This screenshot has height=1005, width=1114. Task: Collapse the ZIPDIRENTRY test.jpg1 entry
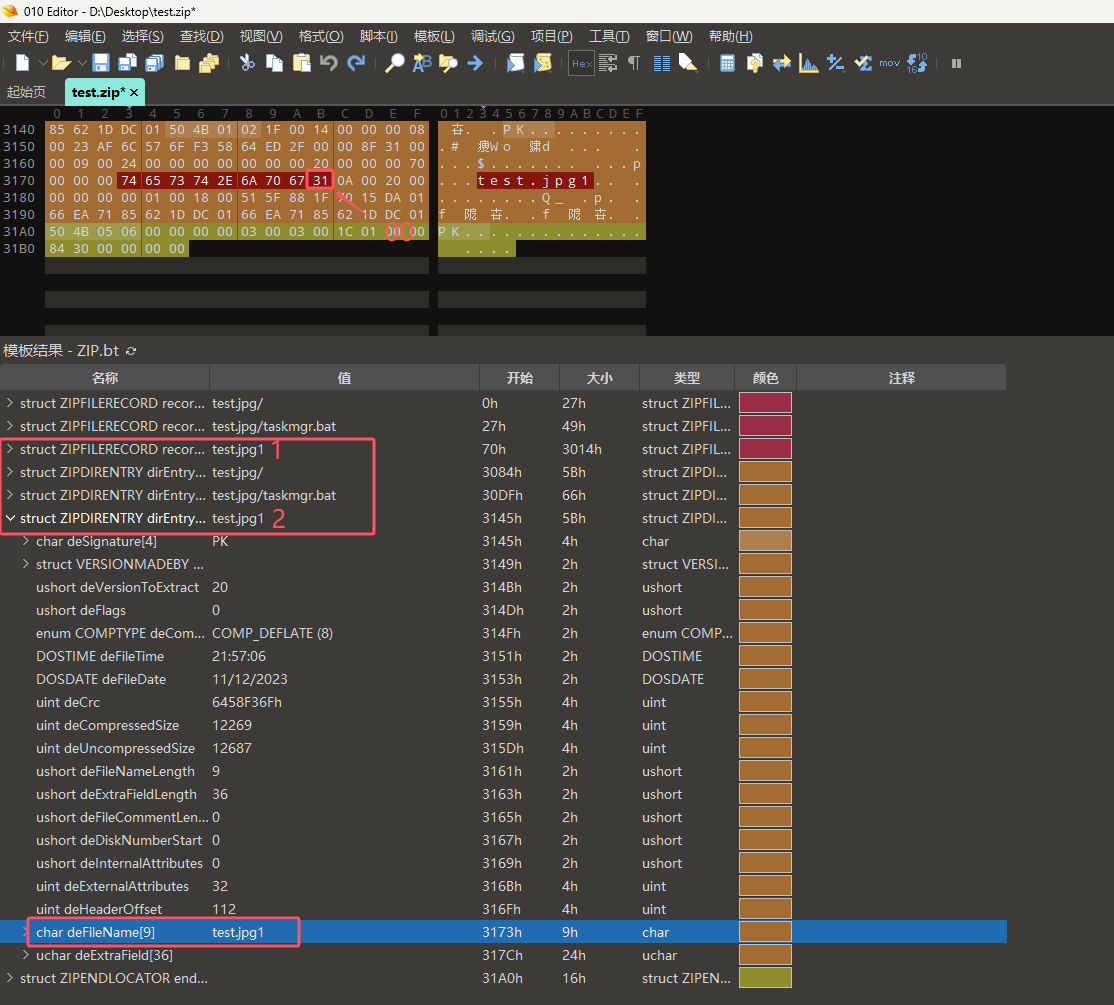coord(10,518)
